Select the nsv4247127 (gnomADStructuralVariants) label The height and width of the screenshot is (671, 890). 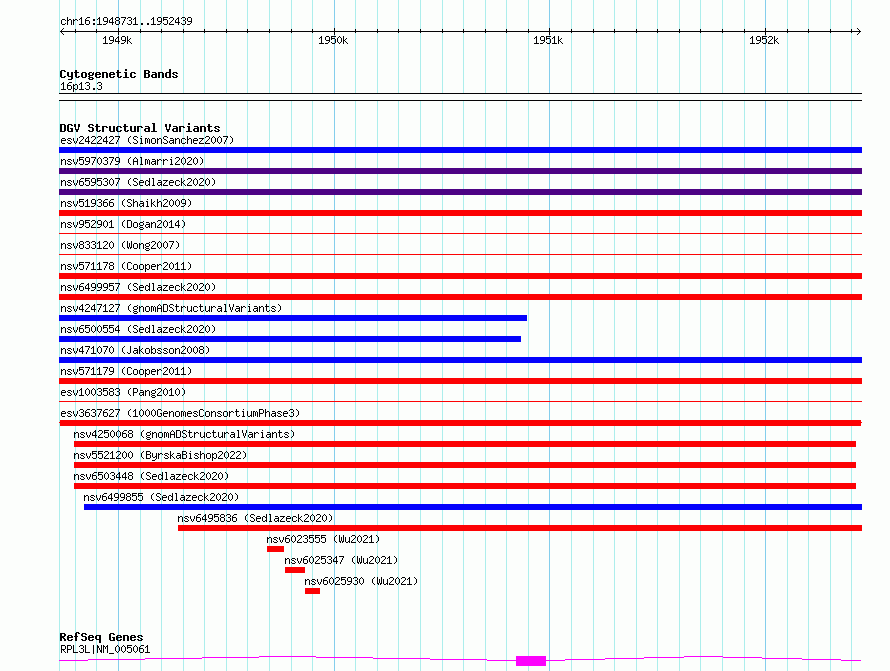pyautogui.click(x=171, y=308)
